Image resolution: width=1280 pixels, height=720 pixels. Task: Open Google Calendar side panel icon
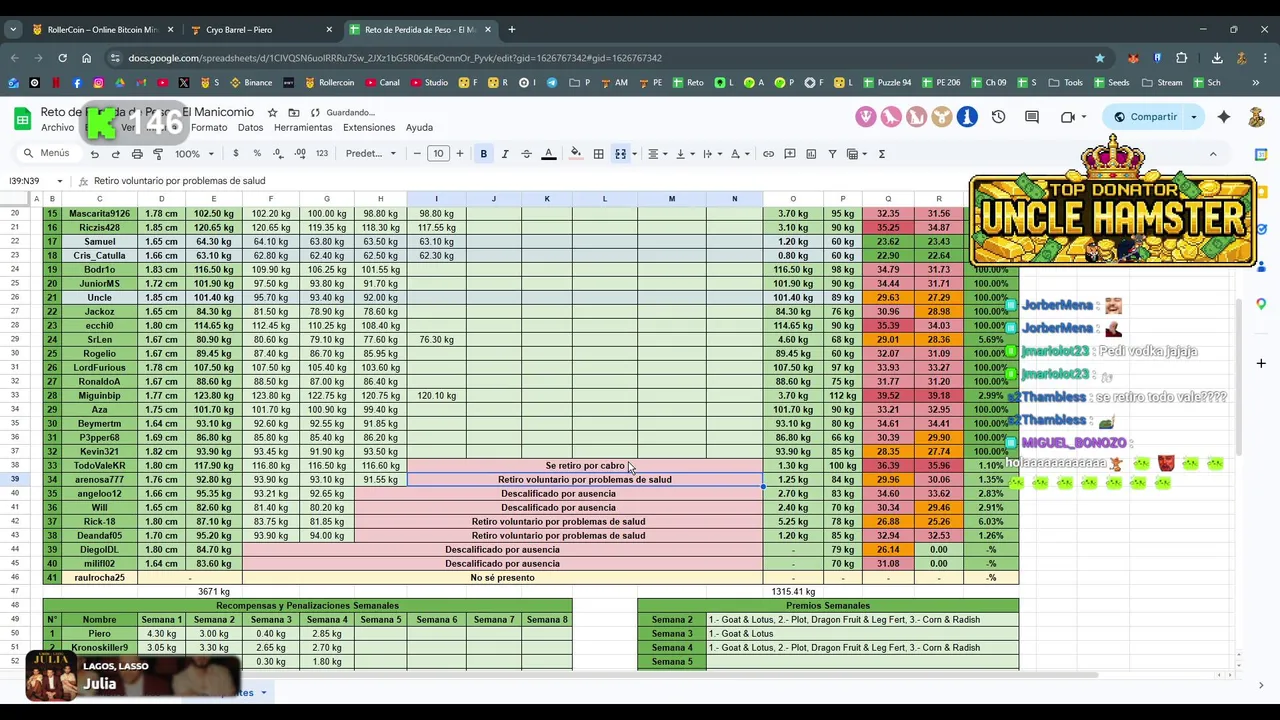pos(1261,154)
